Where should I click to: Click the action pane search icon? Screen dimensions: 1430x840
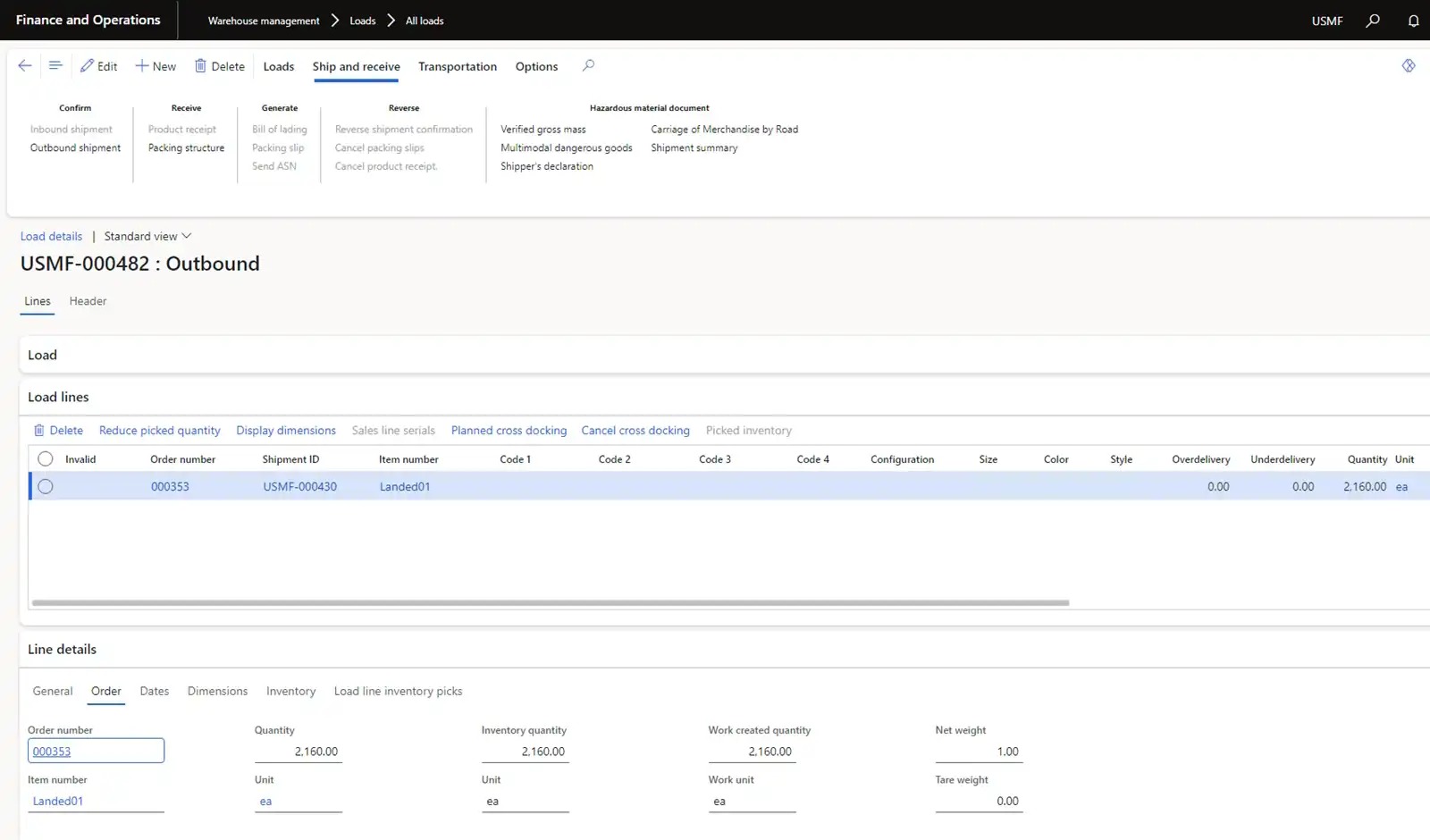point(588,65)
